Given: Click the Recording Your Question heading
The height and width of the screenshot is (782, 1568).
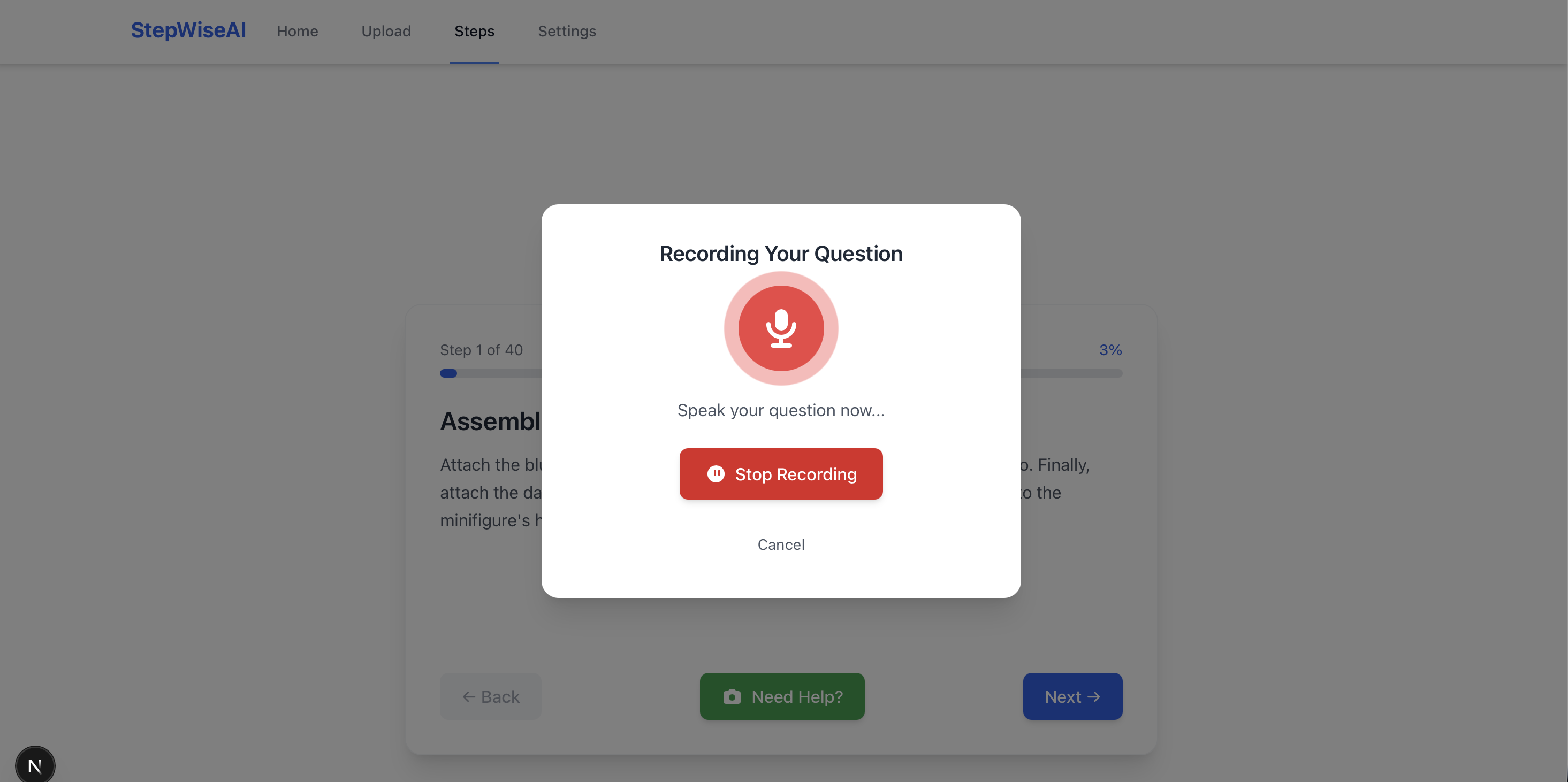Looking at the screenshot, I should [781, 254].
